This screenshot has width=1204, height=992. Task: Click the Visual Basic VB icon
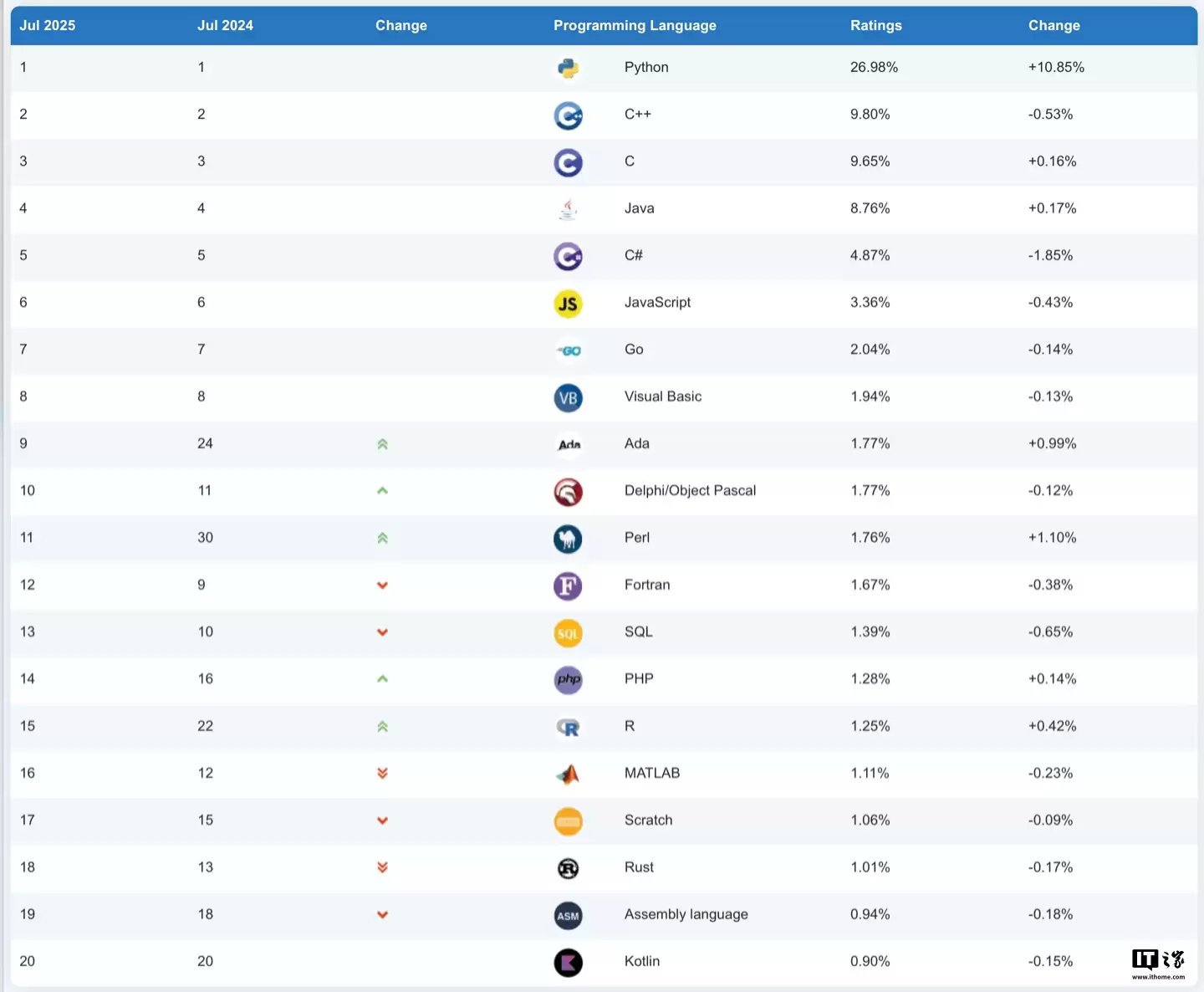[x=568, y=398]
